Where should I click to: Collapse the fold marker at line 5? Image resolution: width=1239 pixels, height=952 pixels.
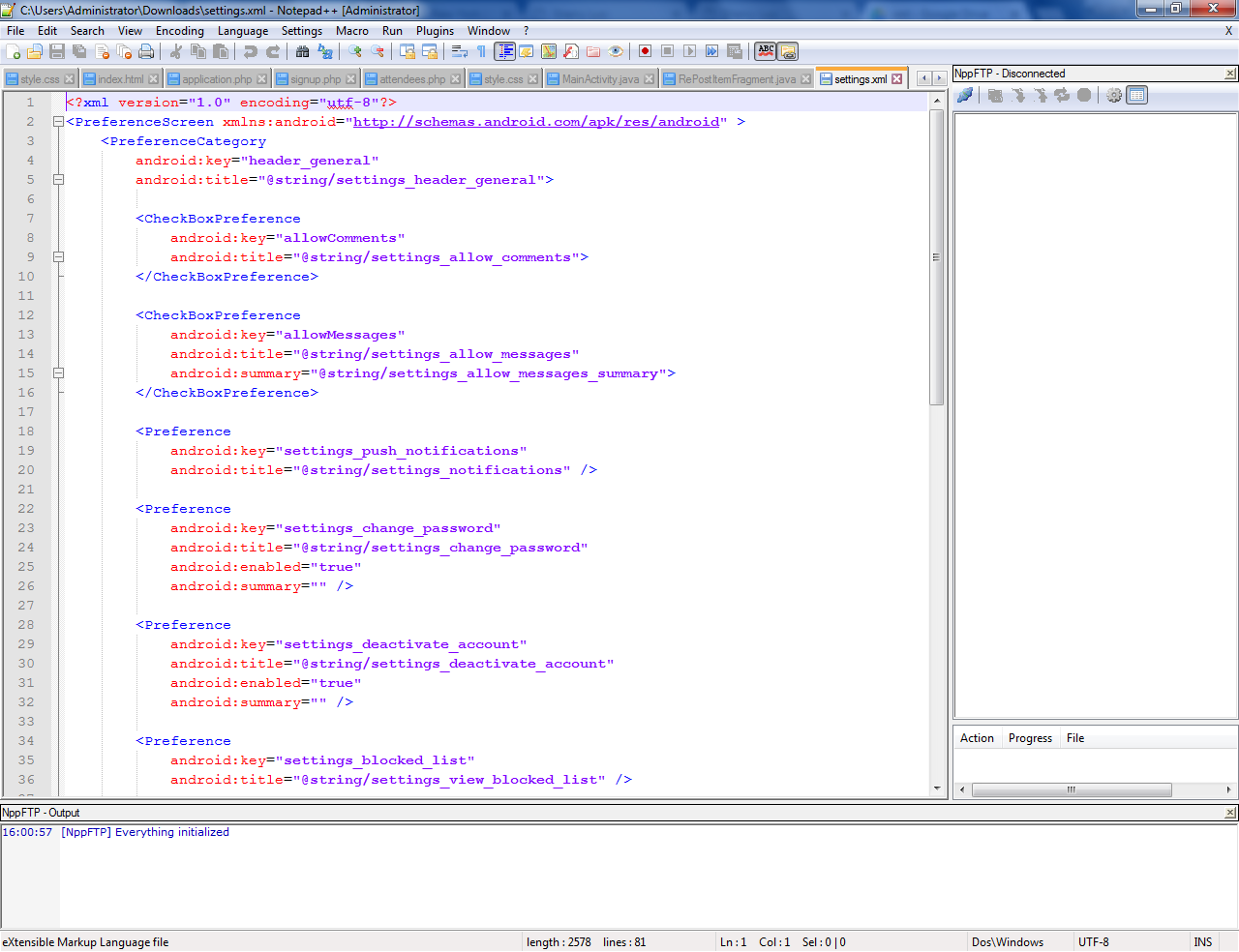coord(58,180)
